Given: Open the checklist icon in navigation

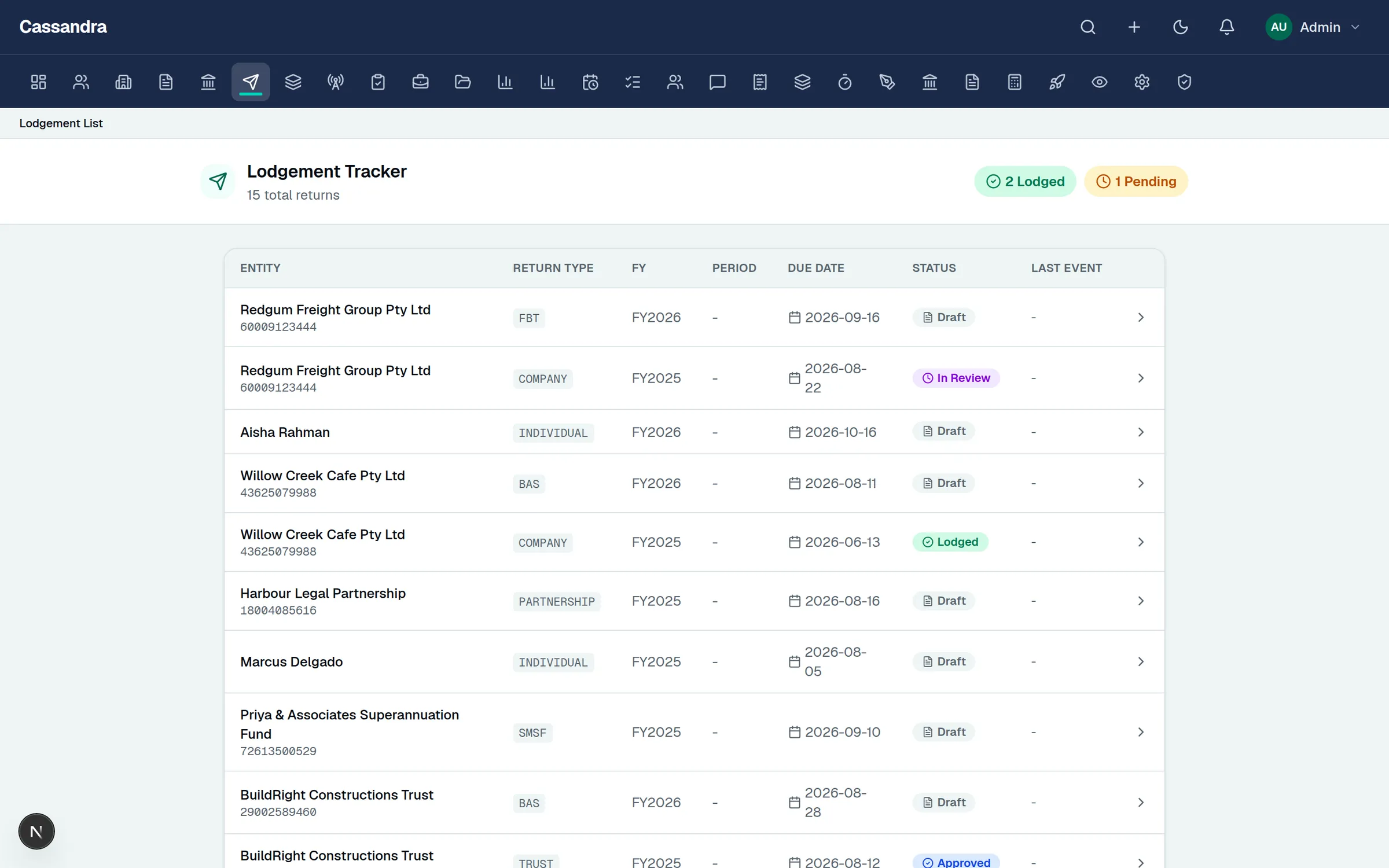Looking at the screenshot, I should click(x=633, y=82).
